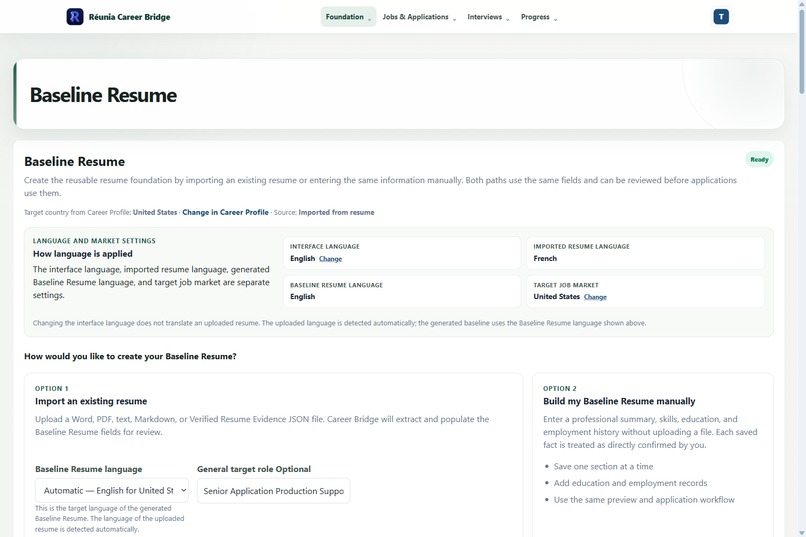Change the interface language setting
The height and width of the screenshot is (537, 806).
[330, 259]
